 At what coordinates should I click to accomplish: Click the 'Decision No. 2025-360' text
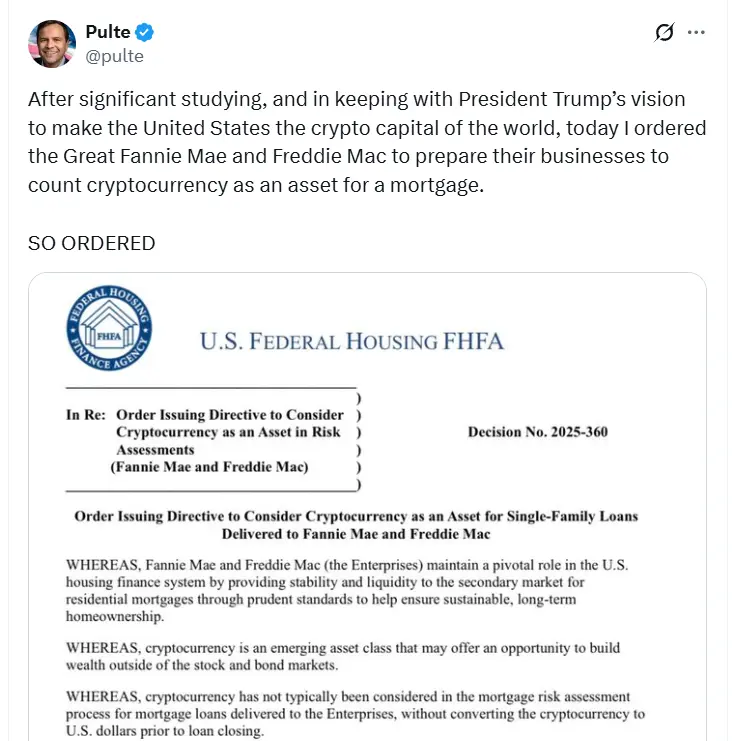coord(537,432)
